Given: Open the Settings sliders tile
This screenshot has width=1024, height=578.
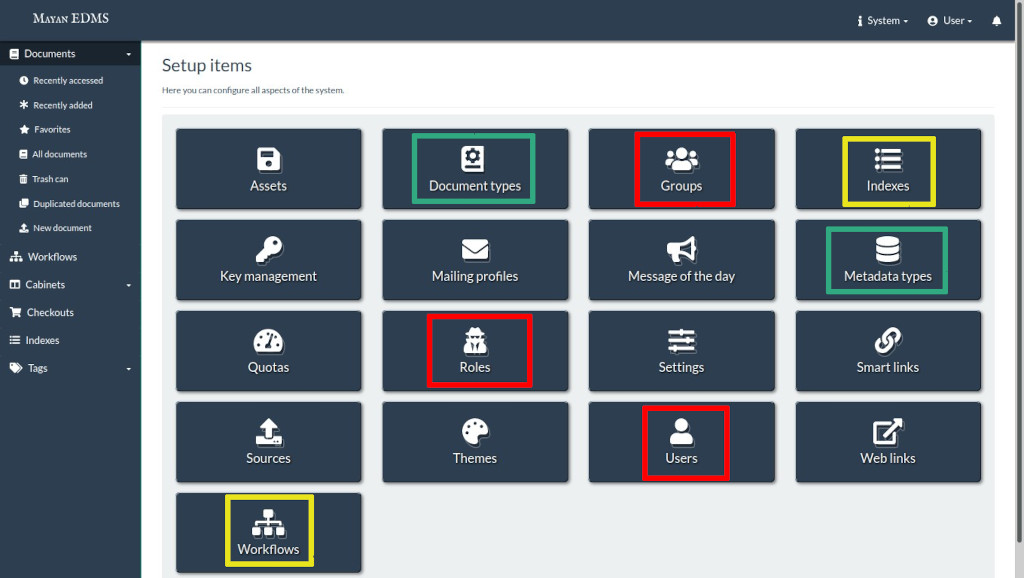Looking at the screenshot, I should click(681, 351).
